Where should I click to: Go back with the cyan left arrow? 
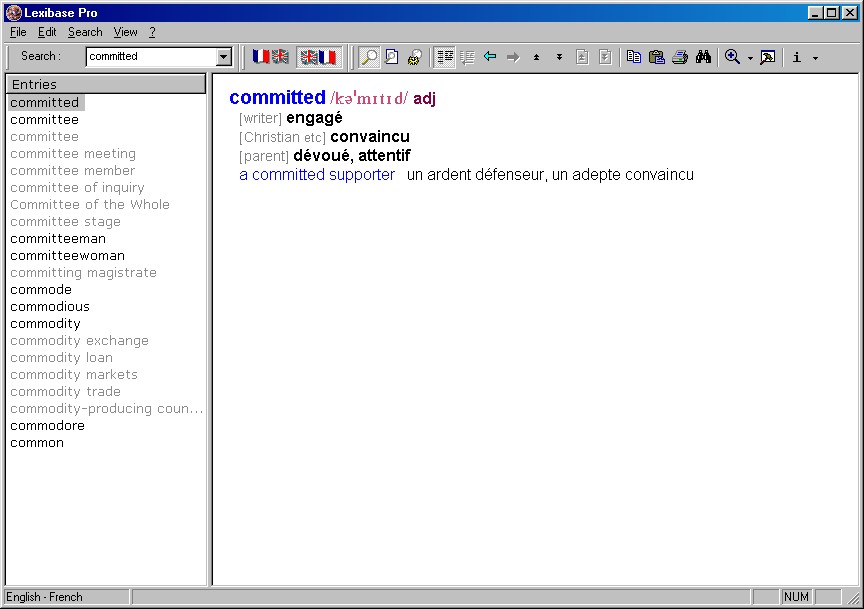tap(490, 56)
